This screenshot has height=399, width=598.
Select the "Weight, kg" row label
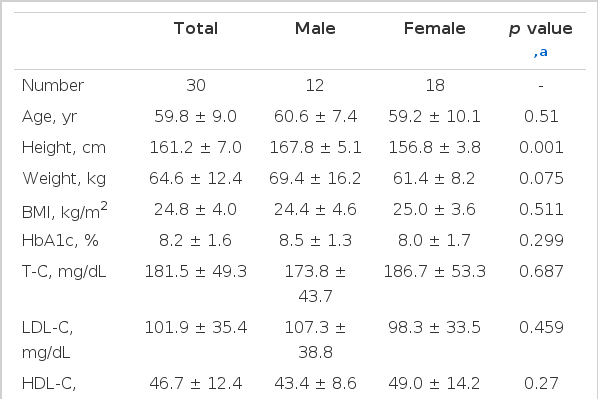(64, 179)
